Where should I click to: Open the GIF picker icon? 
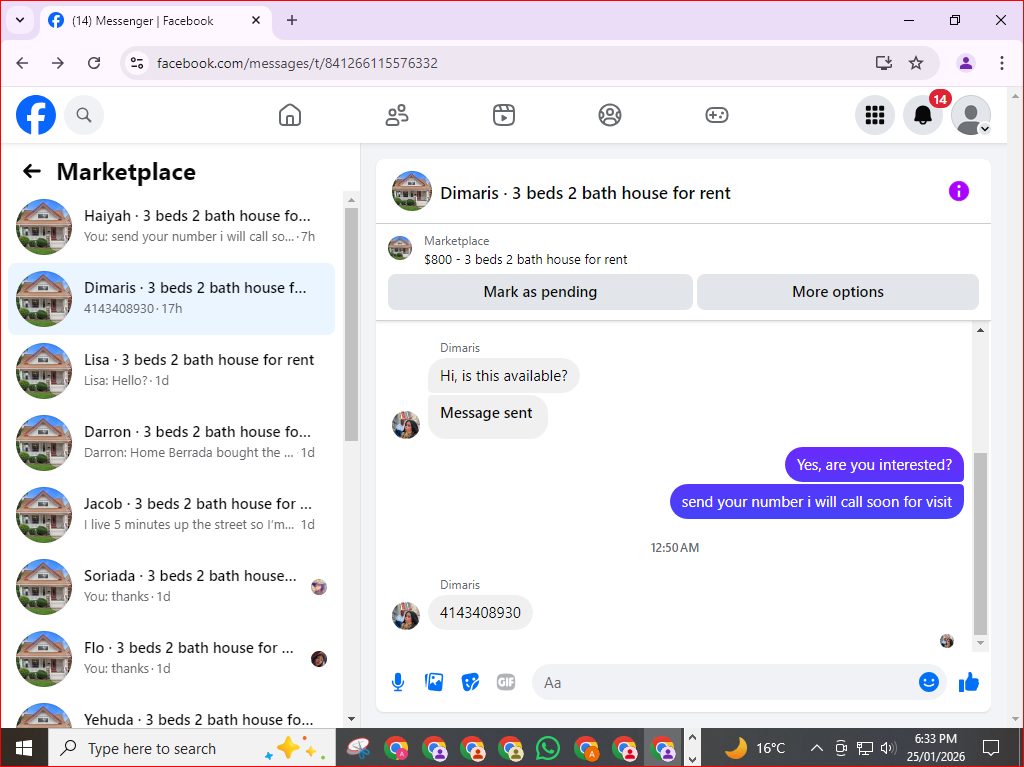click(506, 682)
